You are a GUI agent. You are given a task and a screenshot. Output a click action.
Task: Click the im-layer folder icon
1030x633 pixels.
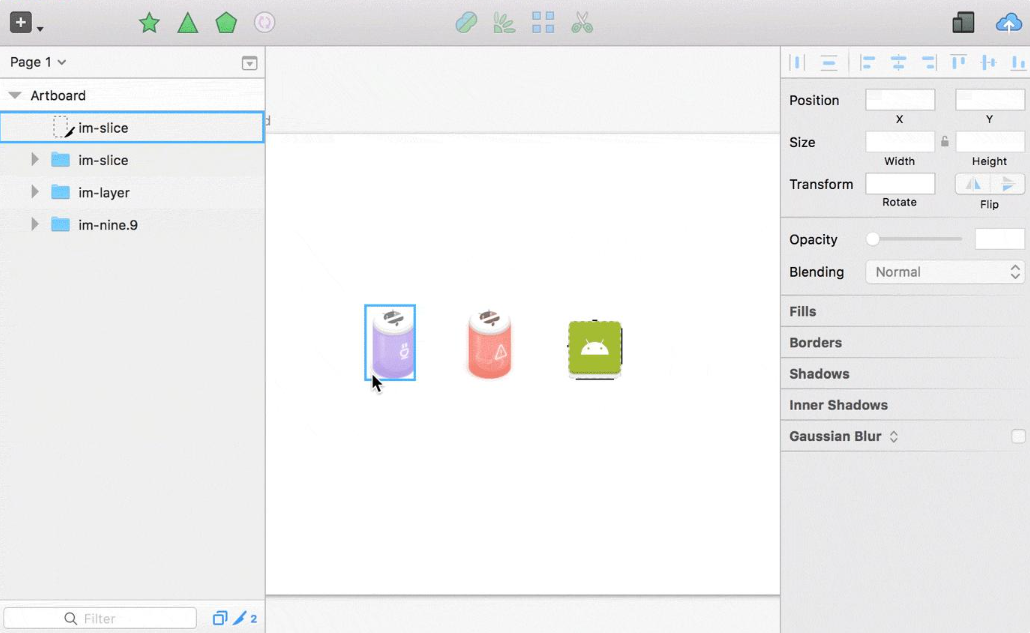click(60, 192)
